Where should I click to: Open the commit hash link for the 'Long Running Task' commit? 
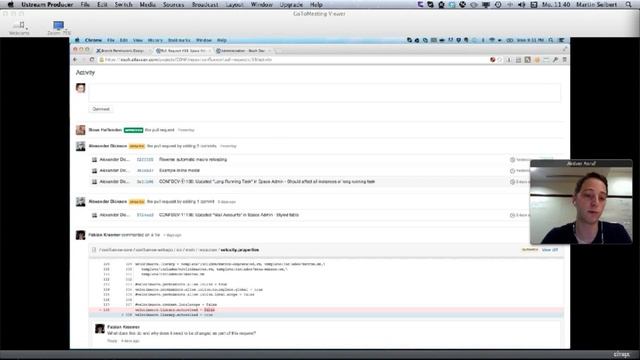145,182
